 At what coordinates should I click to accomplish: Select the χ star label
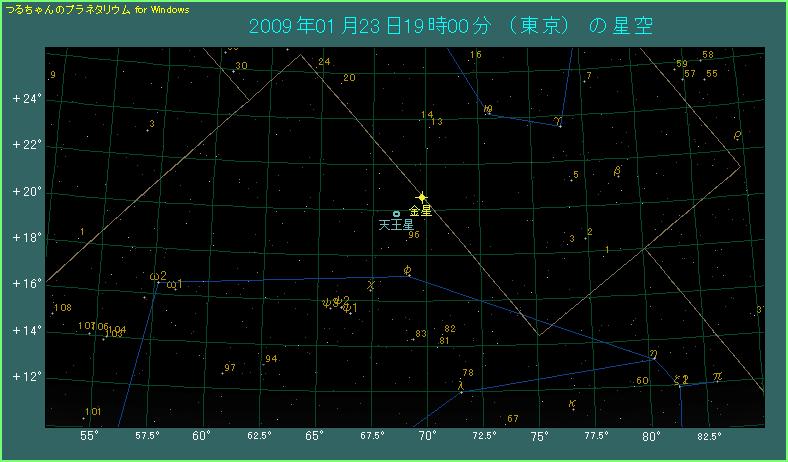(x=371, y=285)
